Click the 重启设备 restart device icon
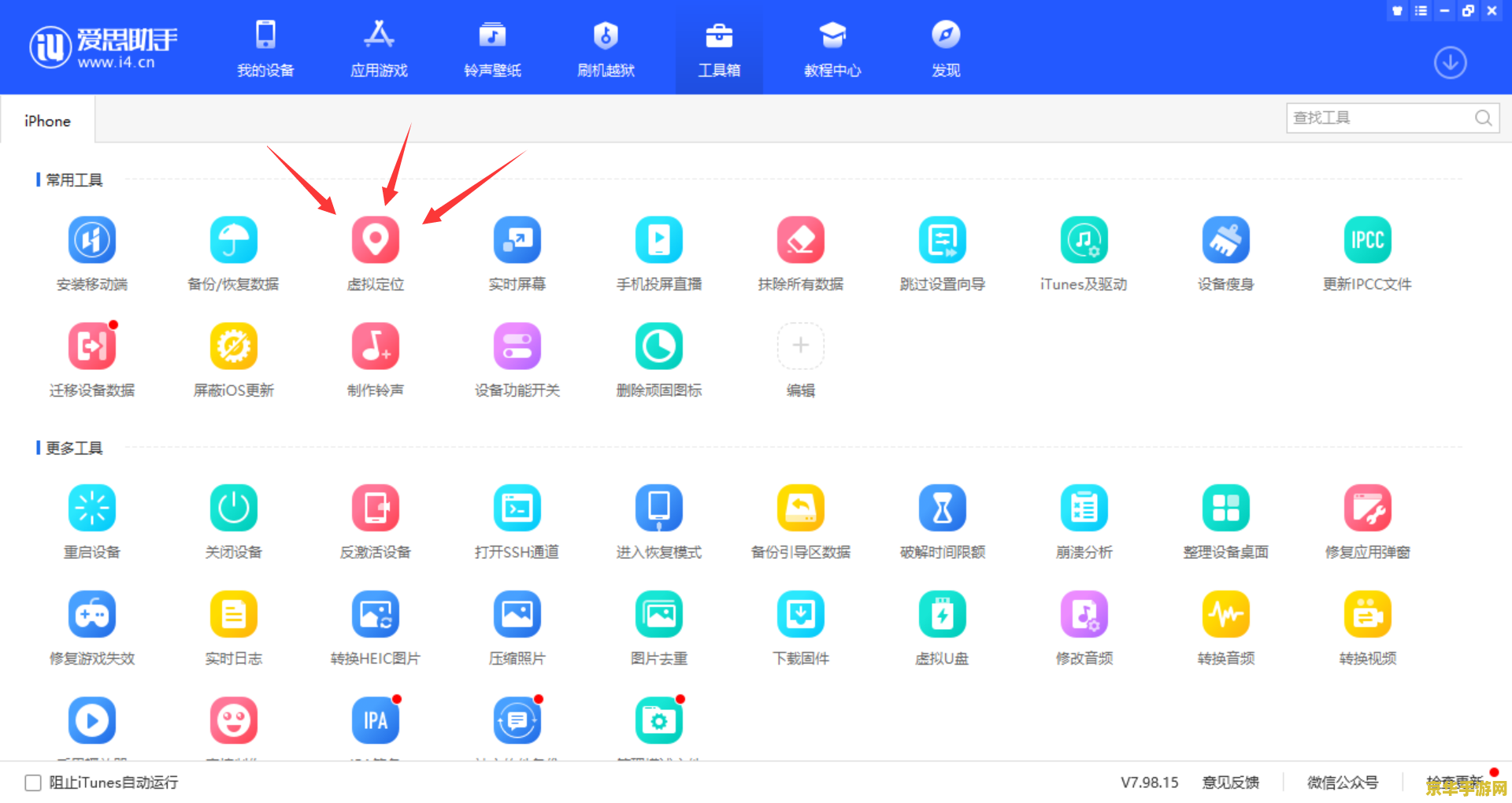1512x803 pixels. pyautogui.click(x=92, y=508)
